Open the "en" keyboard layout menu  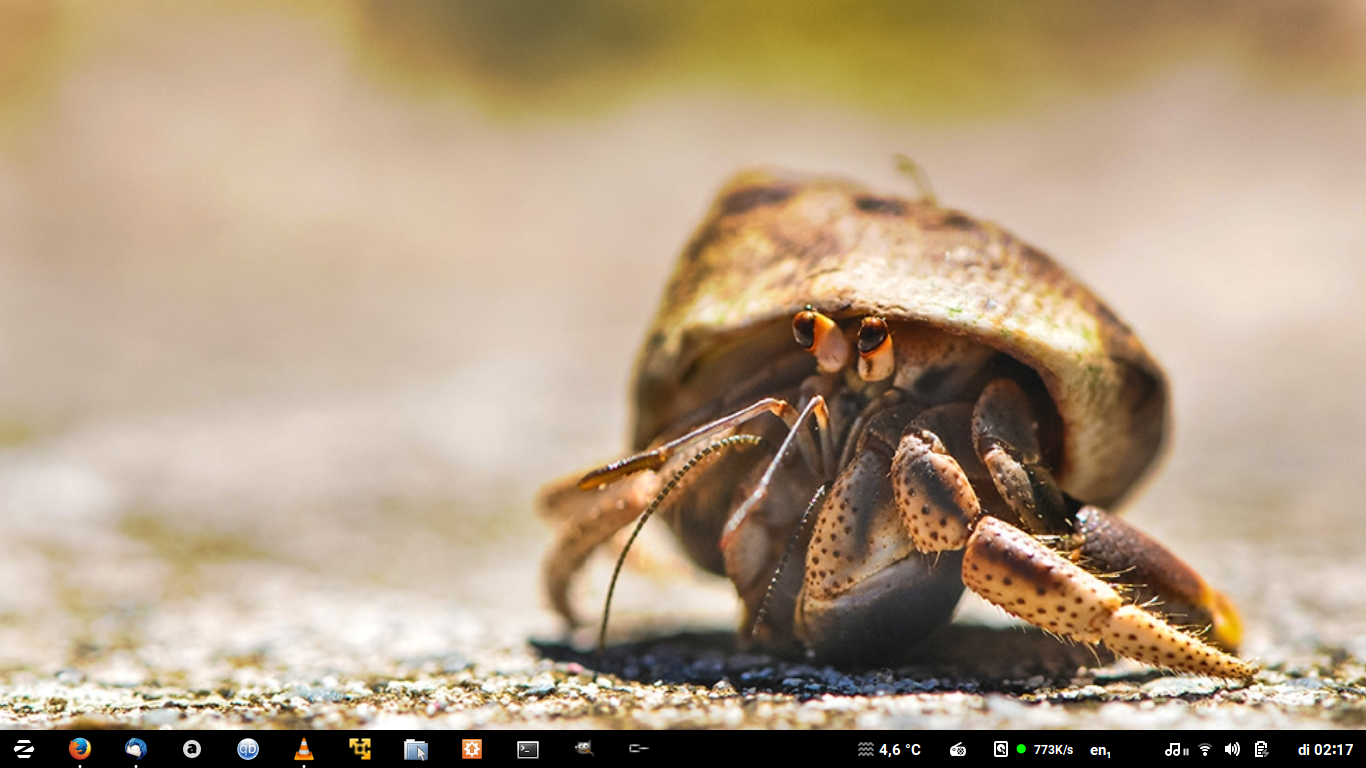pos(1101,750)
